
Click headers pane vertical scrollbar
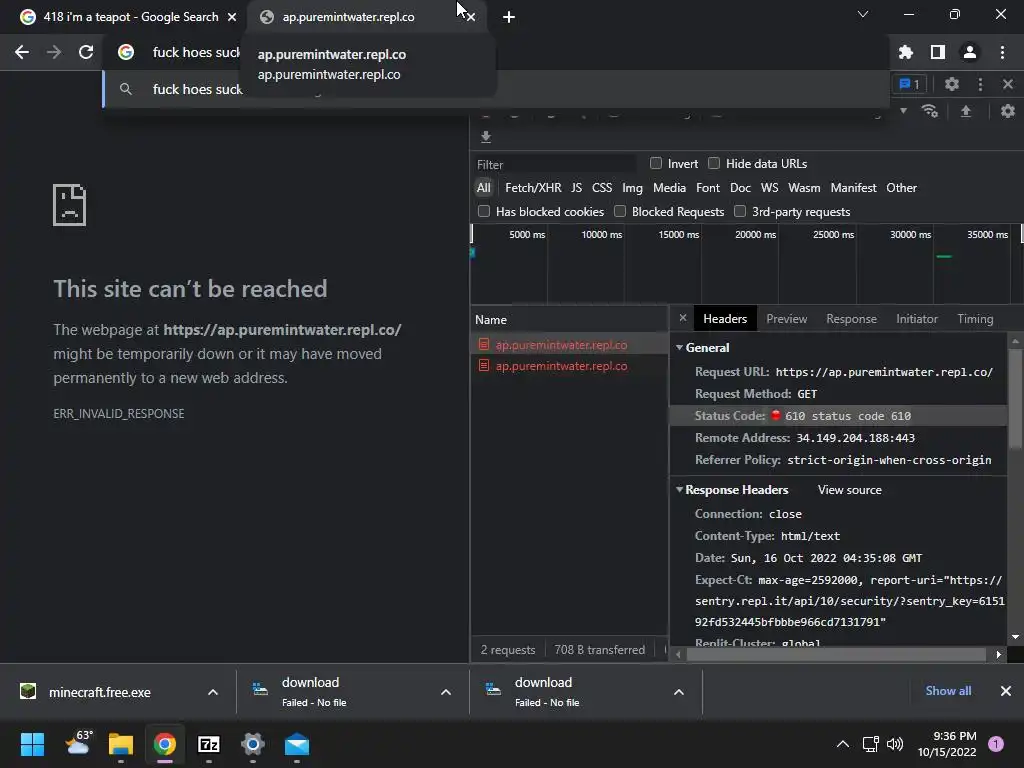[1015, 398]
